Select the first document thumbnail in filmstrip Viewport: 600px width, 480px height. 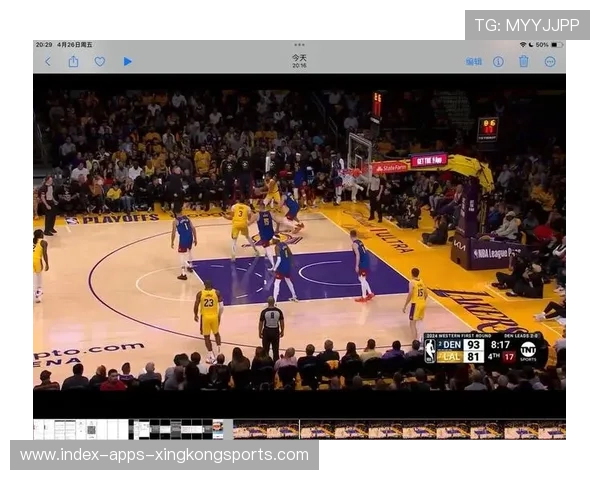coord(43,429)
